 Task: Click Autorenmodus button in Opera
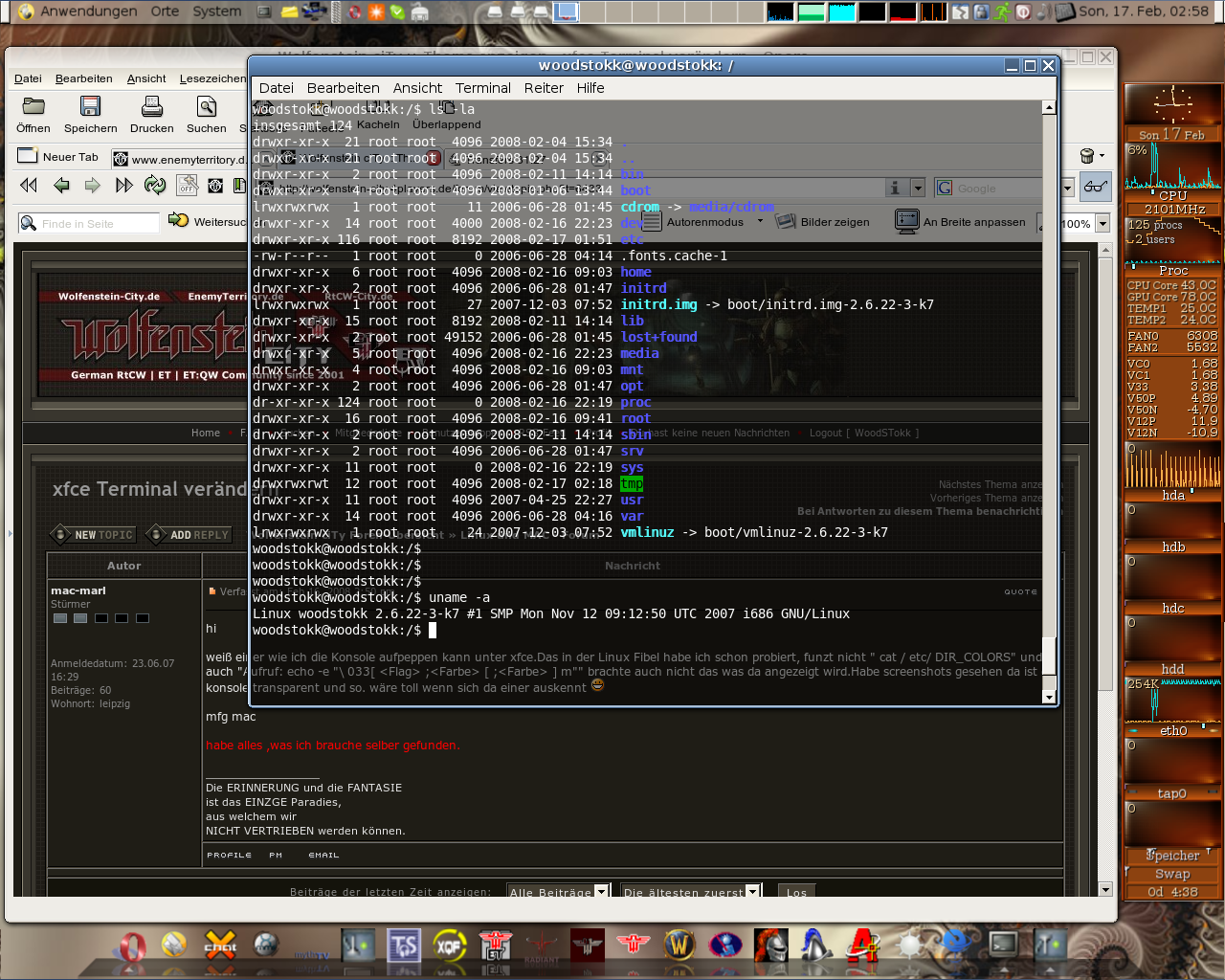[692, 221]
